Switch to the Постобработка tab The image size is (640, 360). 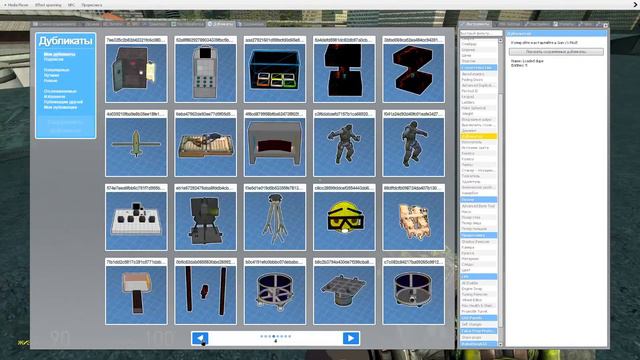click(188, 24)
